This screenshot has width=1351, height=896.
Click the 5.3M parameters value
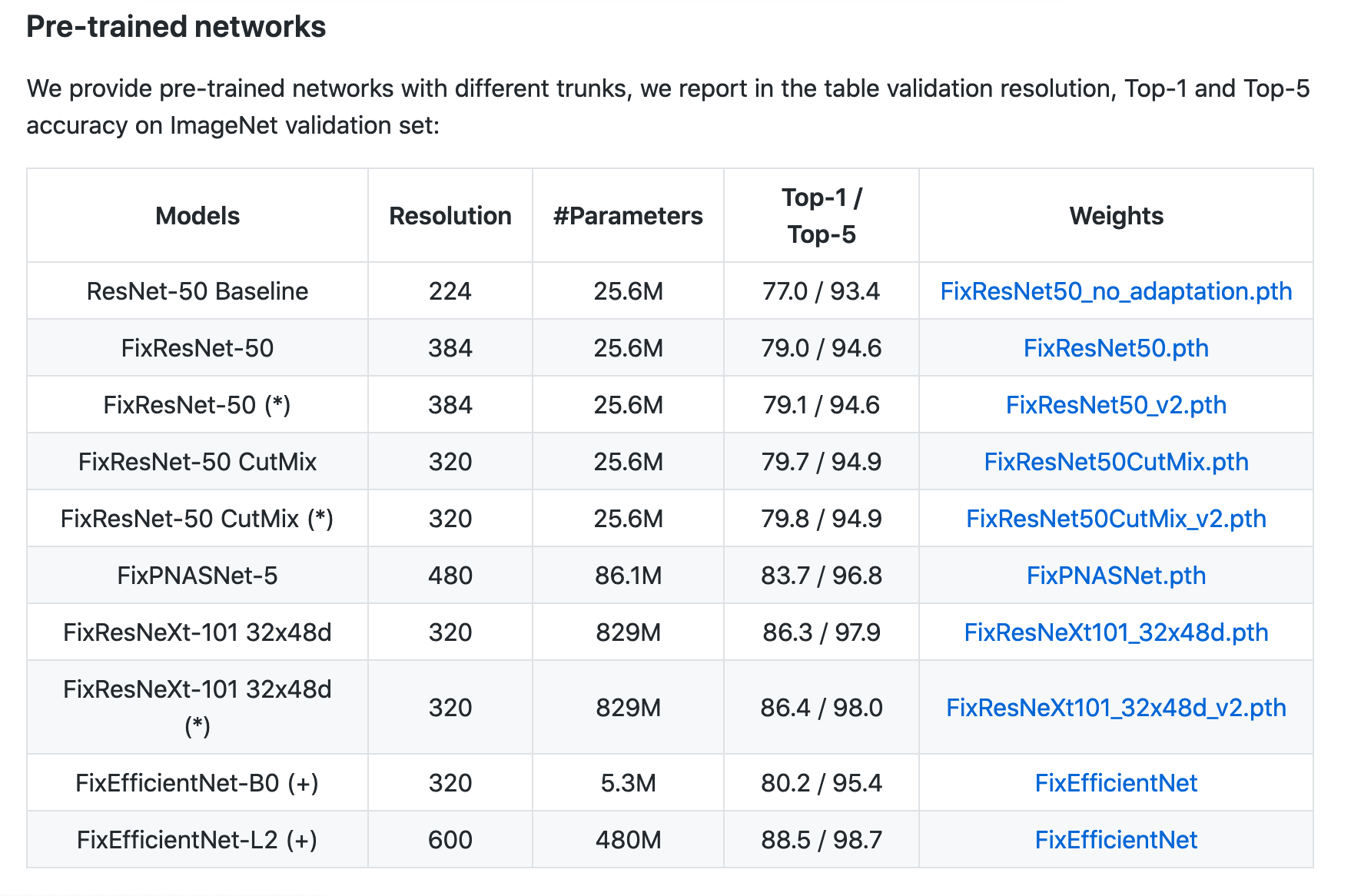point(628,783)
